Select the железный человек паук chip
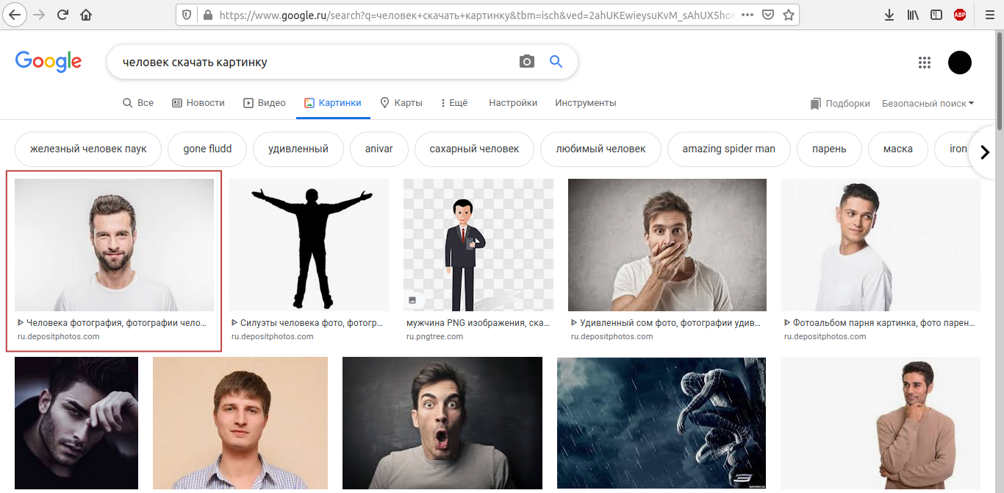Image resolution: width=1004 pixels, height=493 pixels. tap(88, 149)
